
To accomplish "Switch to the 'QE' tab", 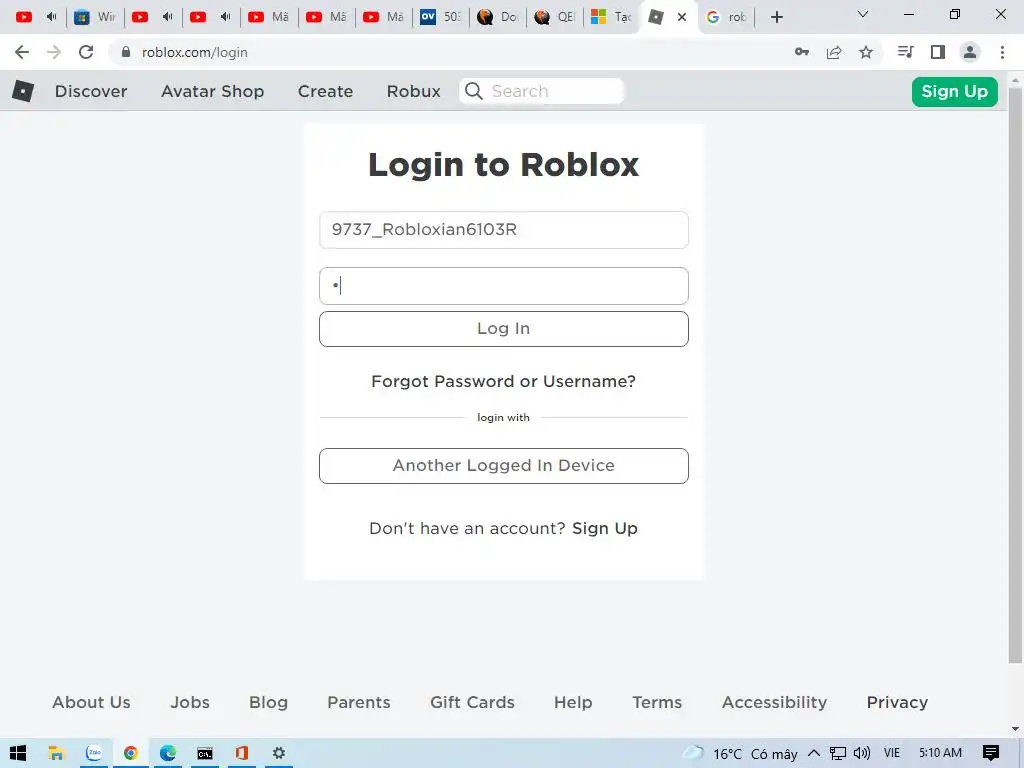I will tap(554, 17).
